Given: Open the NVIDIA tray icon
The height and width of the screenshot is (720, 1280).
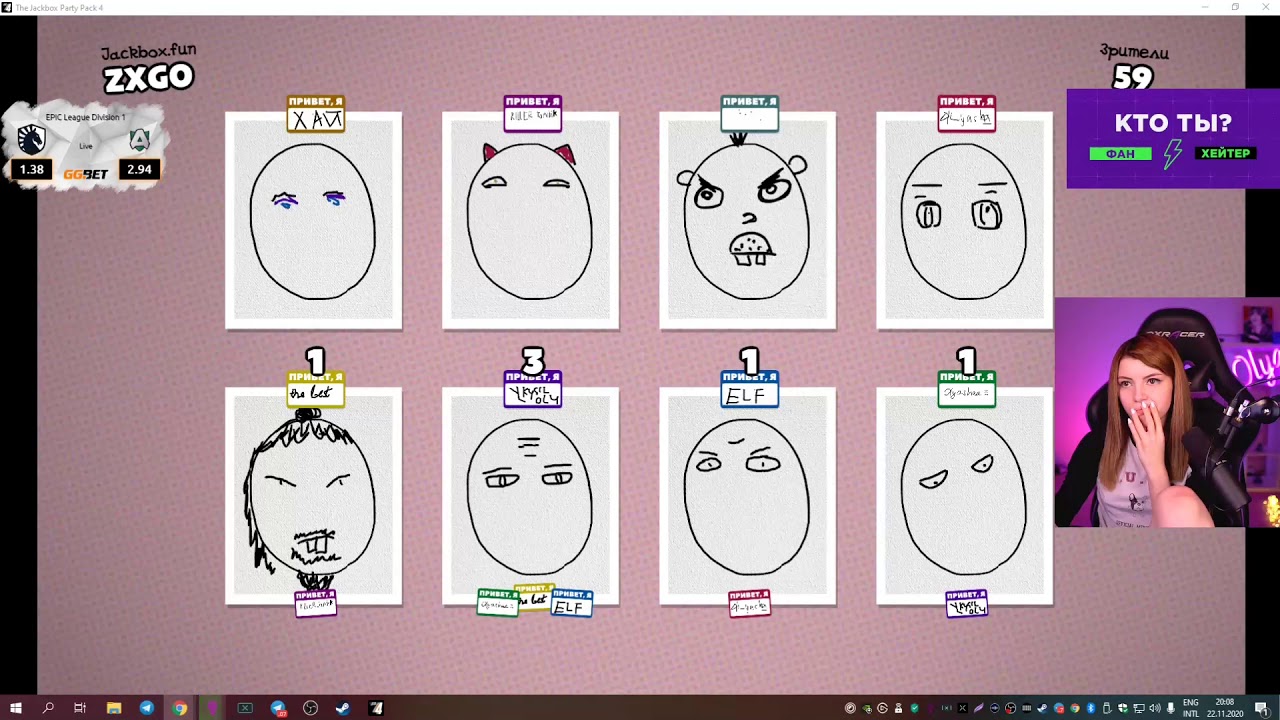Looking at the screenshot, I should 867,708.
